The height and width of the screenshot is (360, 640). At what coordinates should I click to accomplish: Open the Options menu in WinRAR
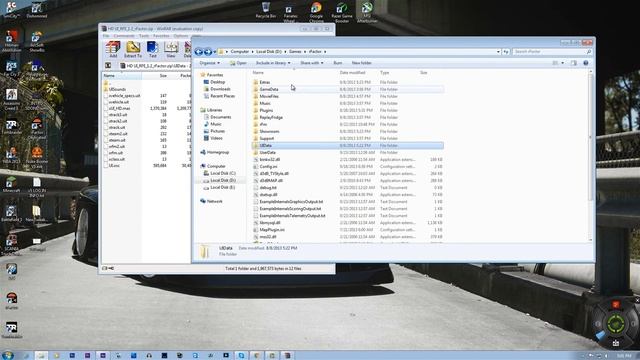pos(181,36)
